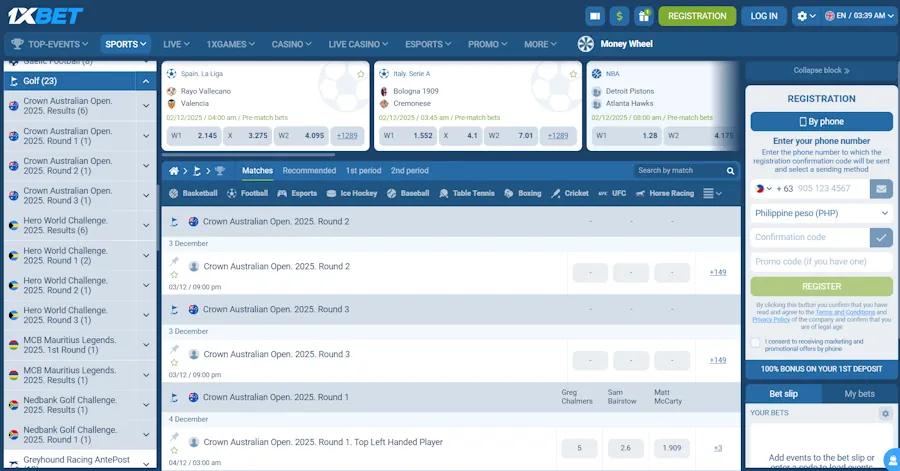Select Cricket sport filter
This screenshot has height=471, width=900.
tap(570, 193)
